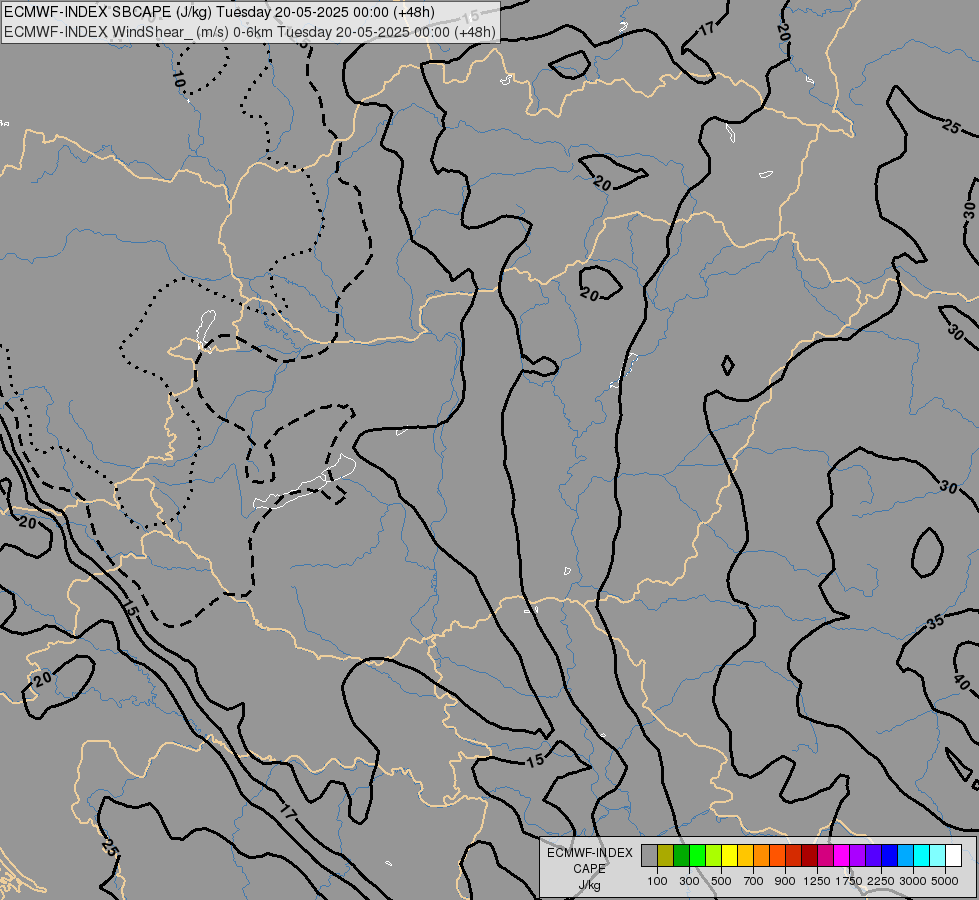Click the gray CAPE legend swatch

tap(649, 856)
